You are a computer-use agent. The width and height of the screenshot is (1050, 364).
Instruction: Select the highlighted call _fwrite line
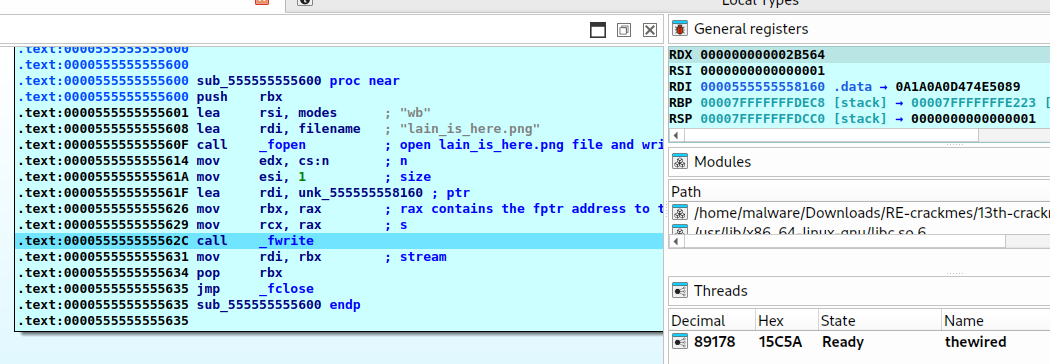pyautogui.click(x=338, y=241)
